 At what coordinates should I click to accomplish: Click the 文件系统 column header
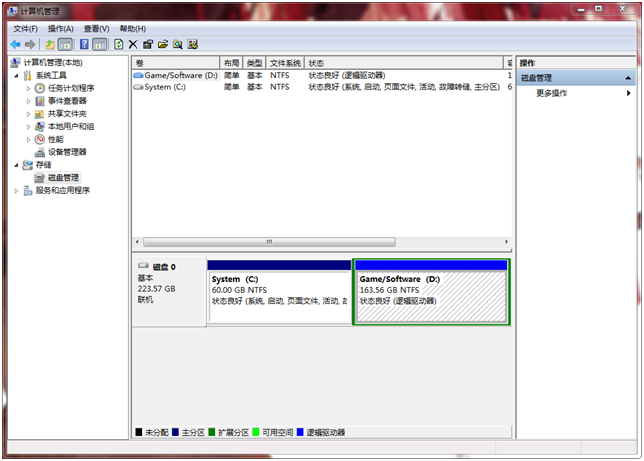[x=285, y=63]
